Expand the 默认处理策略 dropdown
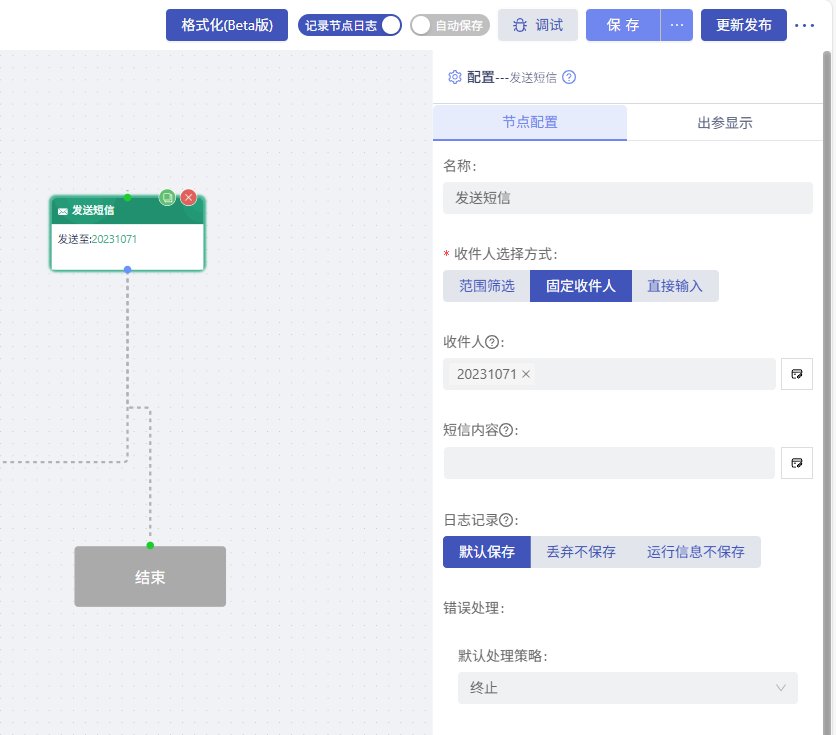 point(628,688)
